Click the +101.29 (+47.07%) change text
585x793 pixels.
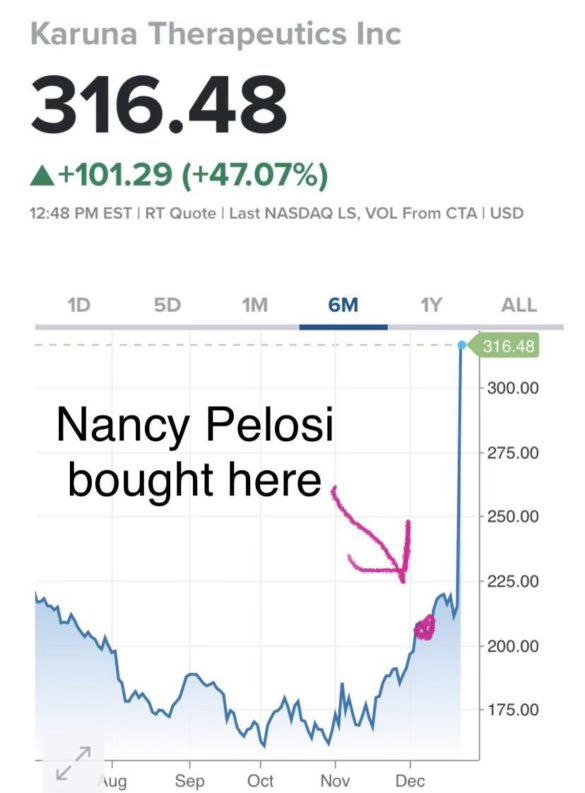194,175
